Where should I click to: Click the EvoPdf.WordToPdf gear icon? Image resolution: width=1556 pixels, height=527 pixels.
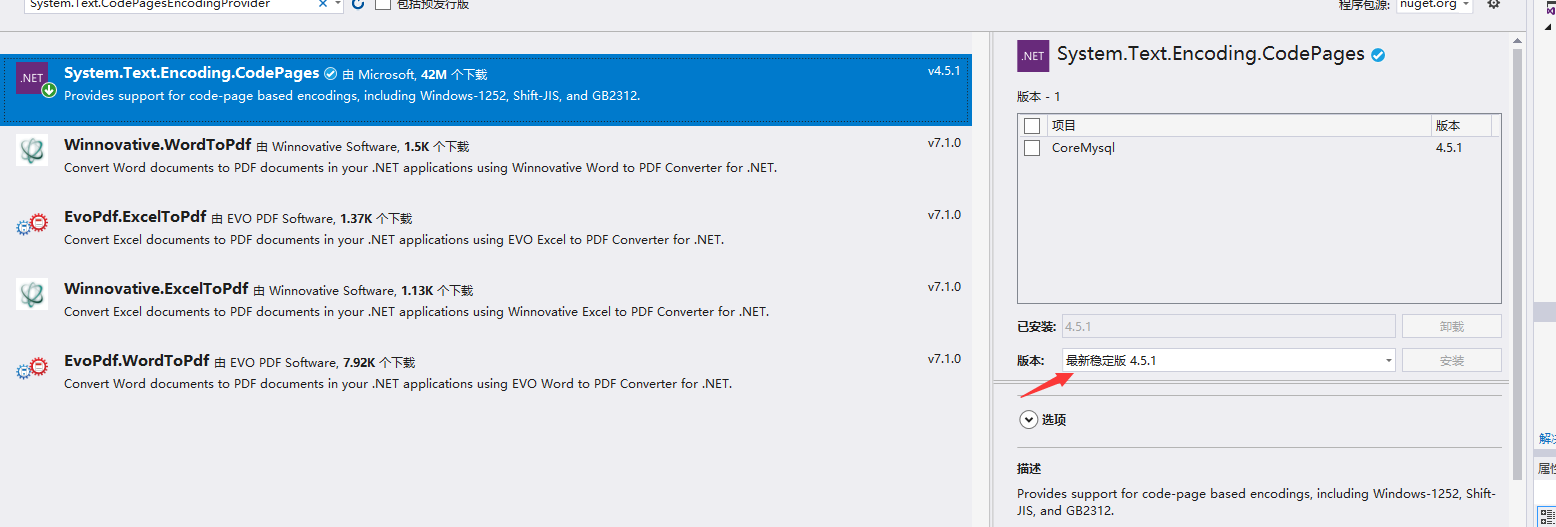click(x=32, y=367)
